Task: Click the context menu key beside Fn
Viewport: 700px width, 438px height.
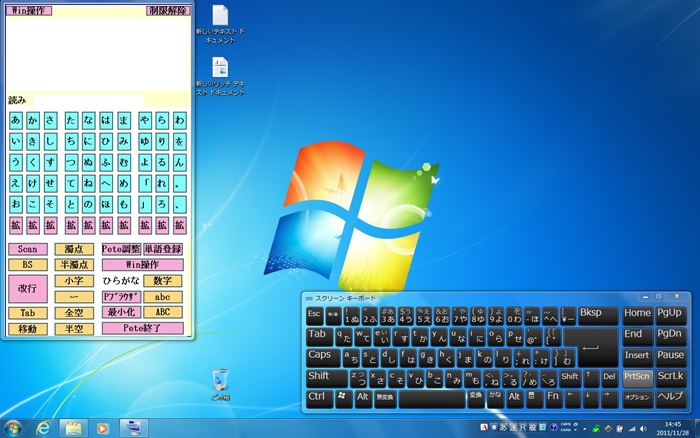Action: coord(534,398)
